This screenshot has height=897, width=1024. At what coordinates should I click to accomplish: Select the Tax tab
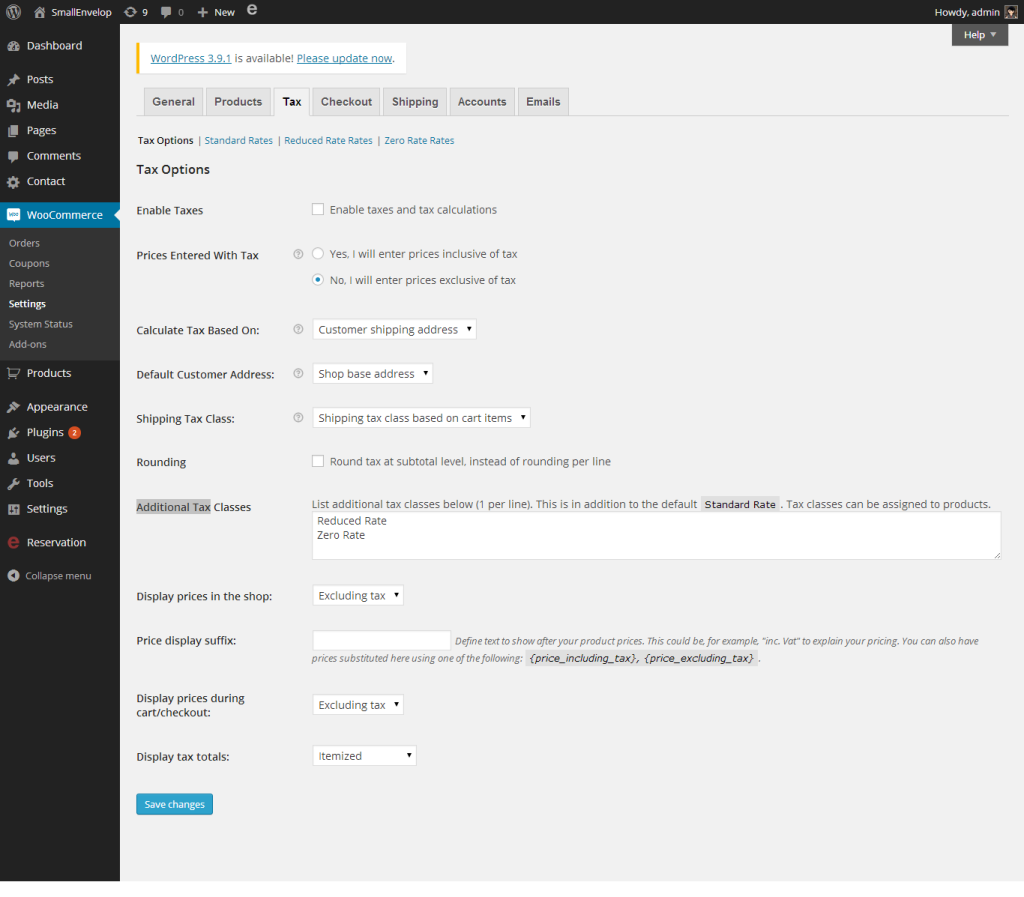[x=292, y=102]
